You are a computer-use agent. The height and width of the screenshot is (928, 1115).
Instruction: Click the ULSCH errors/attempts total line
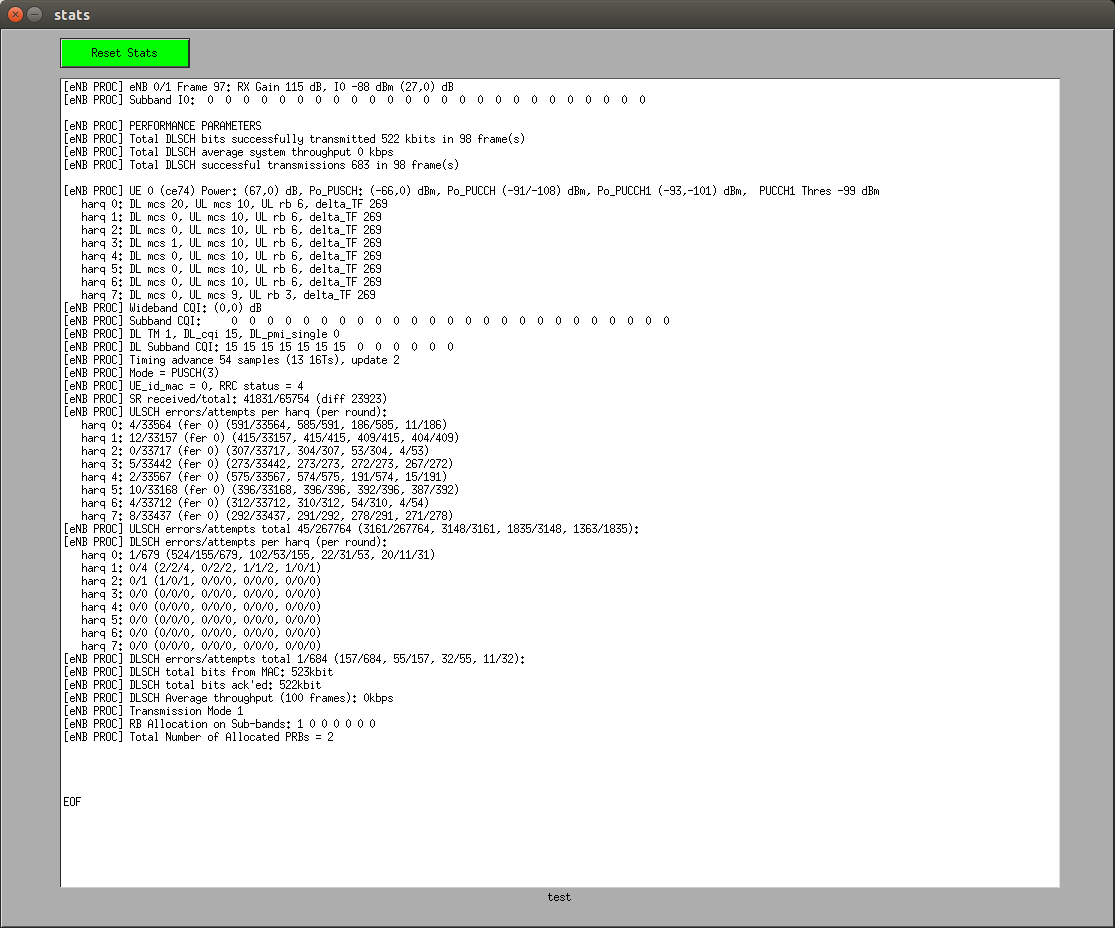point(351,529)
